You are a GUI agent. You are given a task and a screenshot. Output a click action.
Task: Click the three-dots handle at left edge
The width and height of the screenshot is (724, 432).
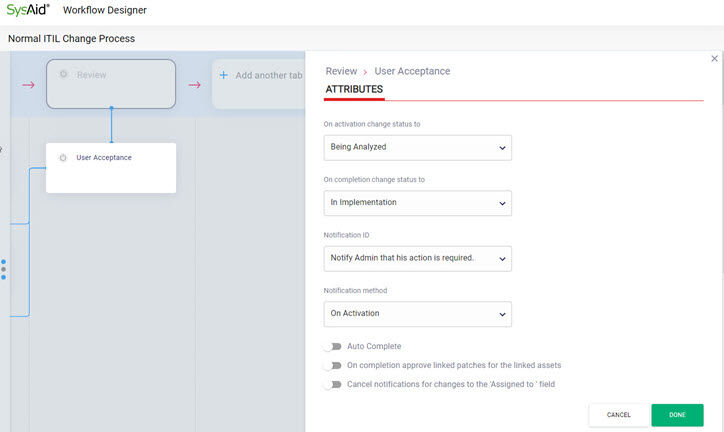click(4, 269)
